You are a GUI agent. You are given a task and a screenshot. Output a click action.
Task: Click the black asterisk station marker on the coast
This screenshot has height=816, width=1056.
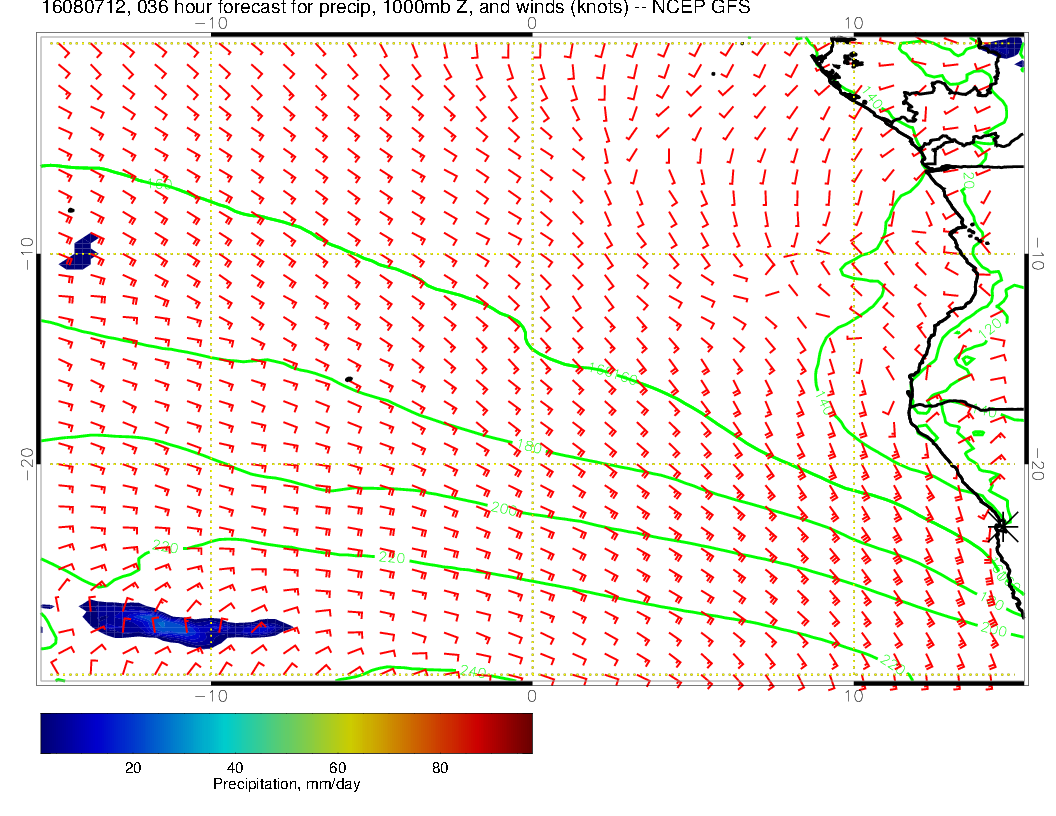[1003, 526]
